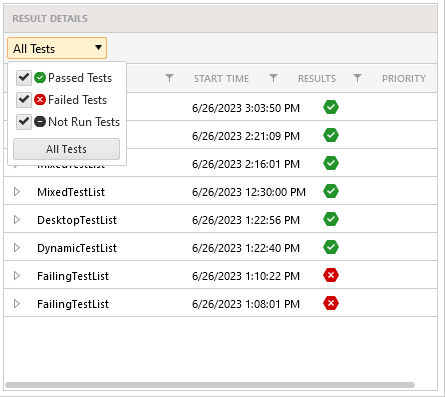The height and width of the screenshot is (397, 445).
Task: Click start time 6/26/2023 2:16:01 PM
Action: (x=246, y=164)
